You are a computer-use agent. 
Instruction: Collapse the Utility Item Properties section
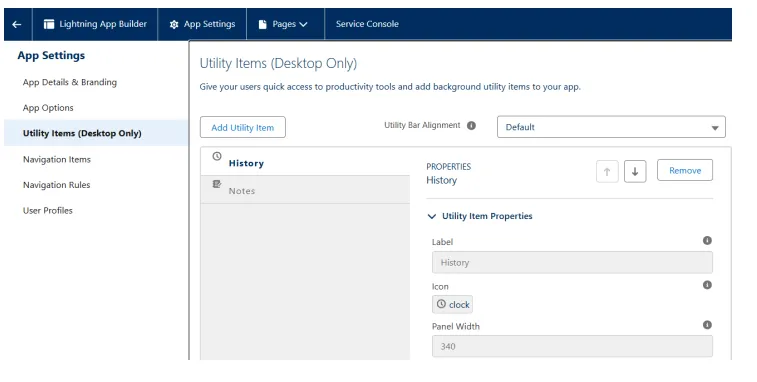pyautogui.click(x=432, y=216)
